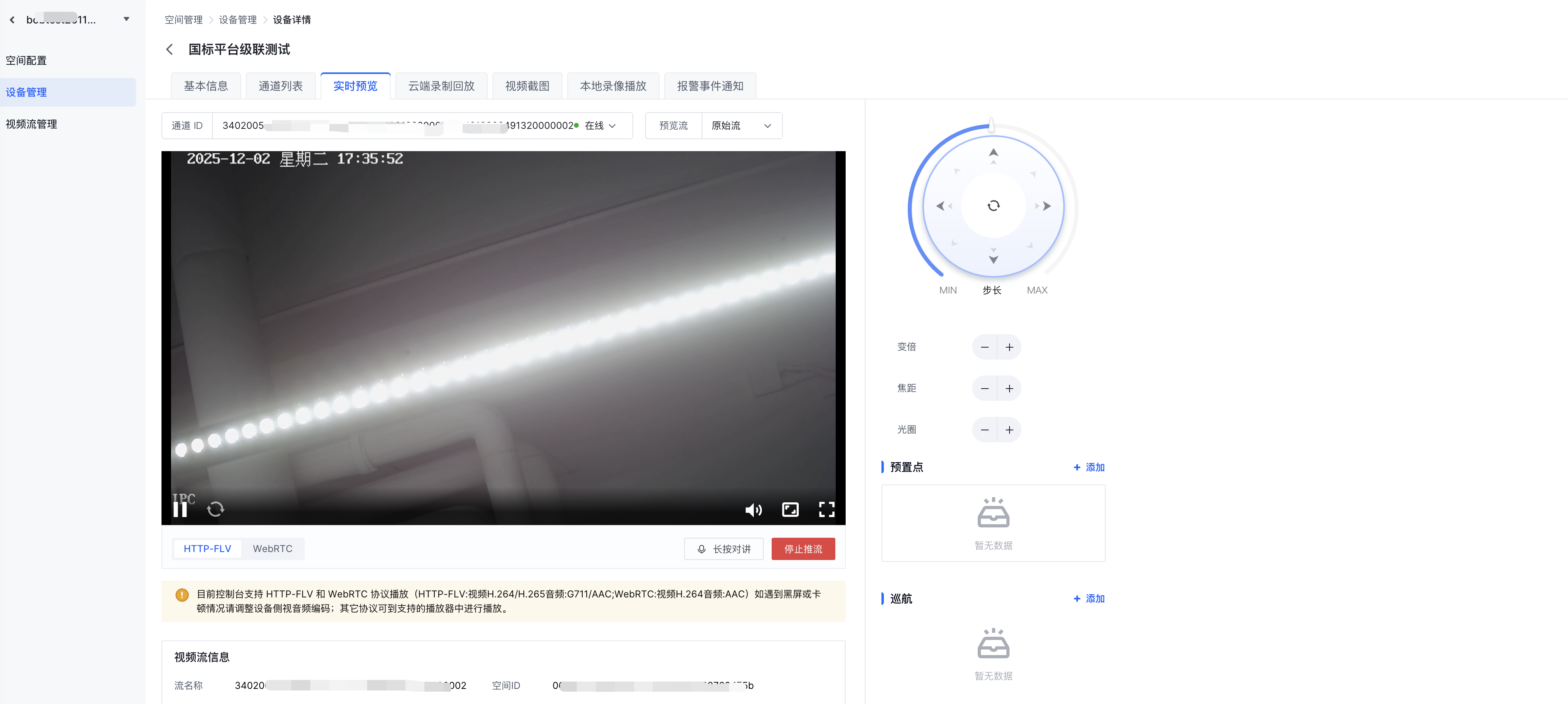Screen dimensions: 1568x704
Task: Click the red 停止推流 button
Action: point(803,549)
